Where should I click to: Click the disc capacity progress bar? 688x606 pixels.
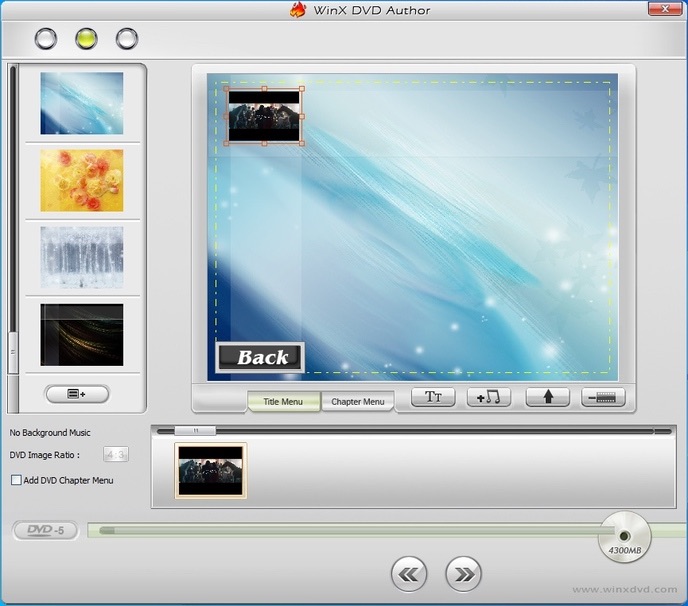(344, 531)
